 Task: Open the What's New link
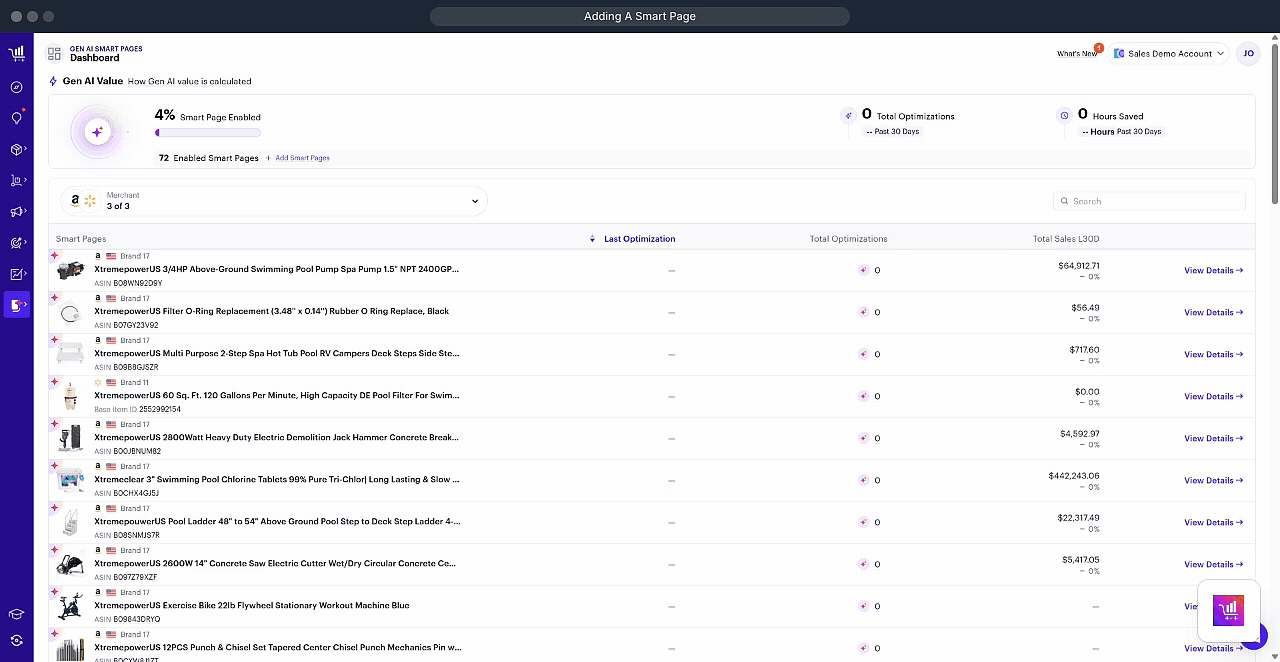point(1077,54)
